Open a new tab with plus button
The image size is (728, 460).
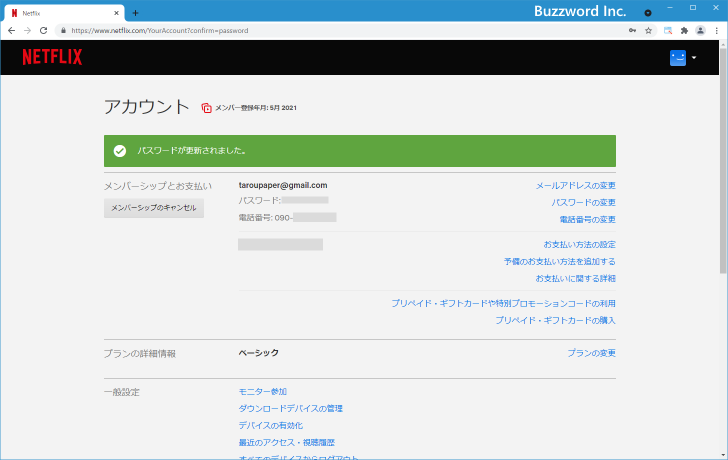[x=135, y=13]
